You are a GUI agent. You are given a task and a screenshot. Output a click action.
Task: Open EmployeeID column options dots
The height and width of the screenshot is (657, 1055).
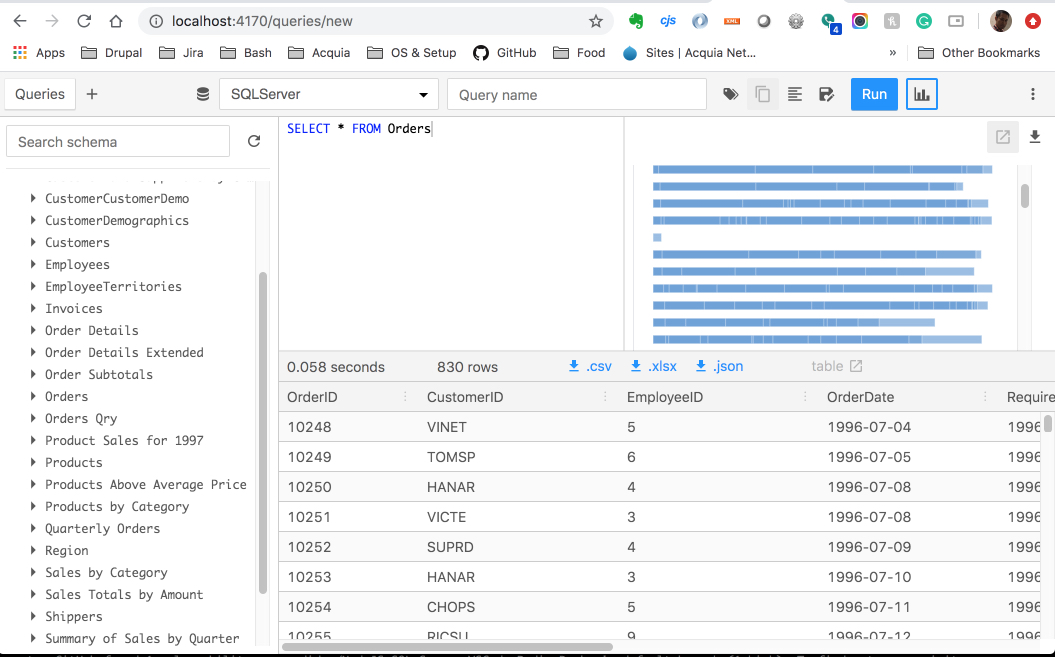pyautogui.click(x=805, y=396)
